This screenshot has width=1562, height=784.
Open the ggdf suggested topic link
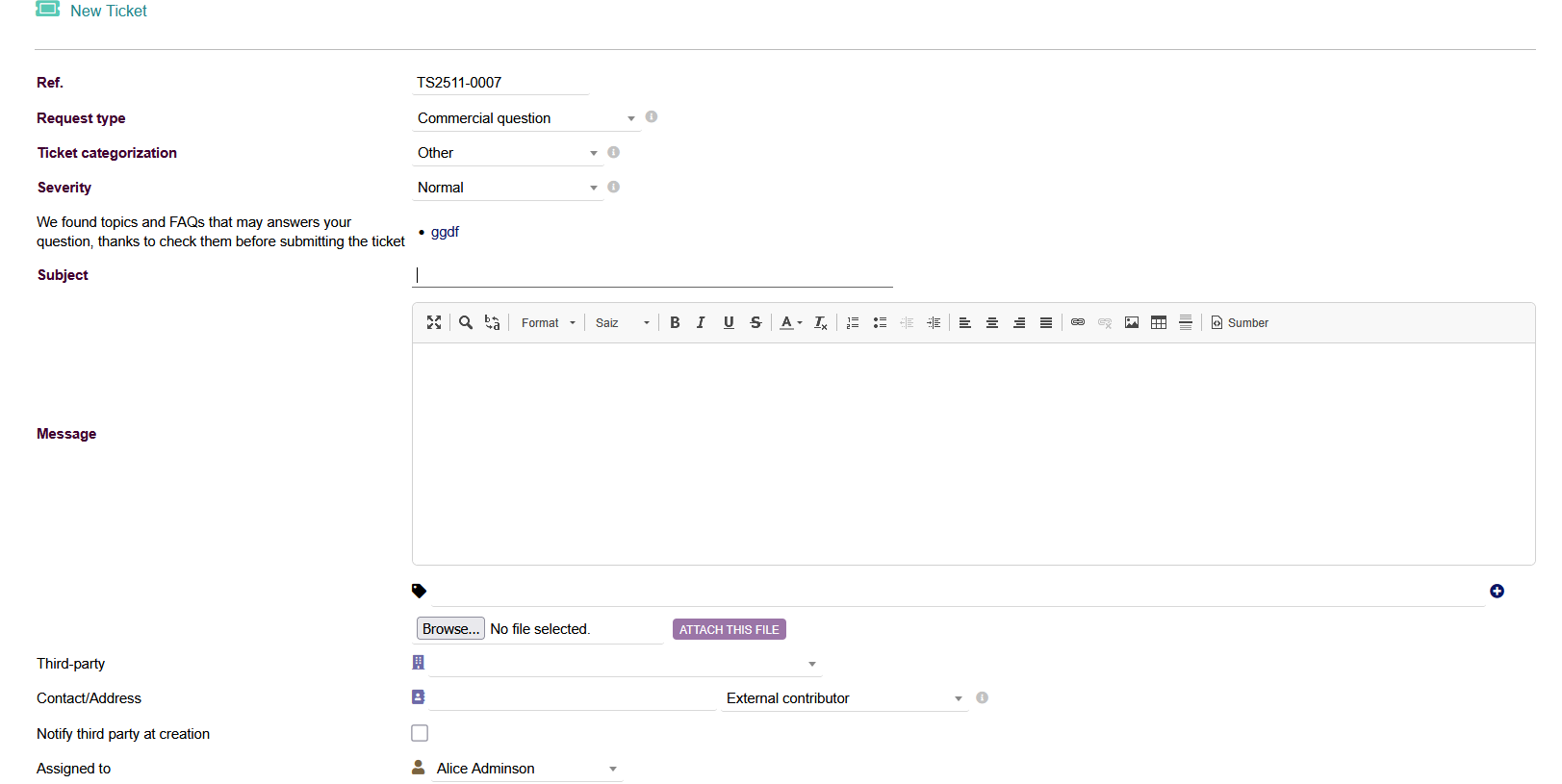click(445, 232)
